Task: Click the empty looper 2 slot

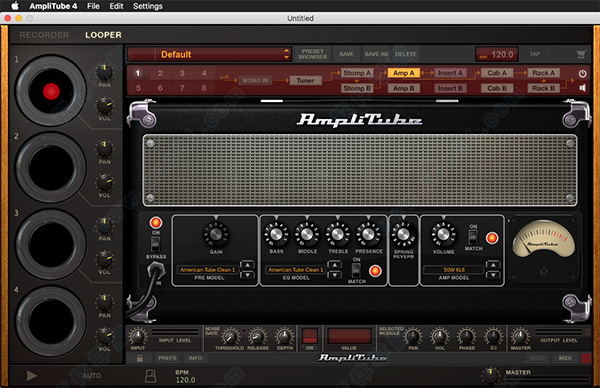Action: coord(51,168)
